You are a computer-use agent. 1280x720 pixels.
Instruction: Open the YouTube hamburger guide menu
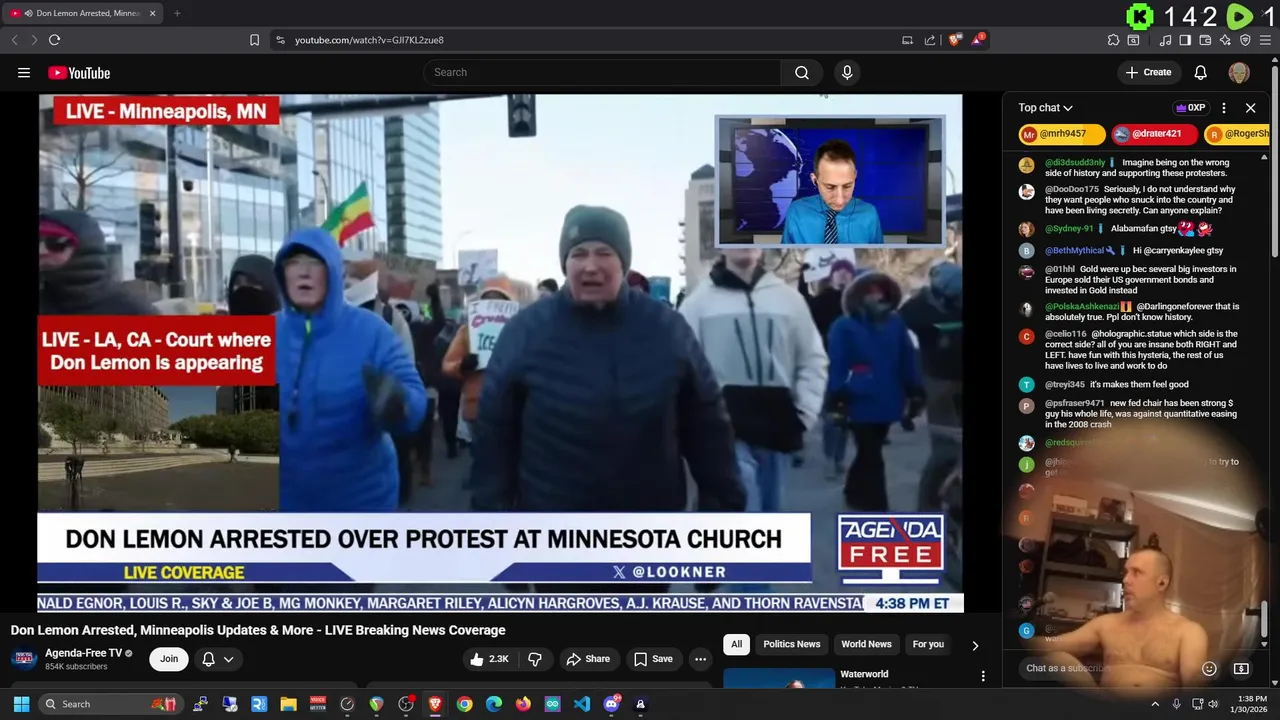[x=24, y=72]
